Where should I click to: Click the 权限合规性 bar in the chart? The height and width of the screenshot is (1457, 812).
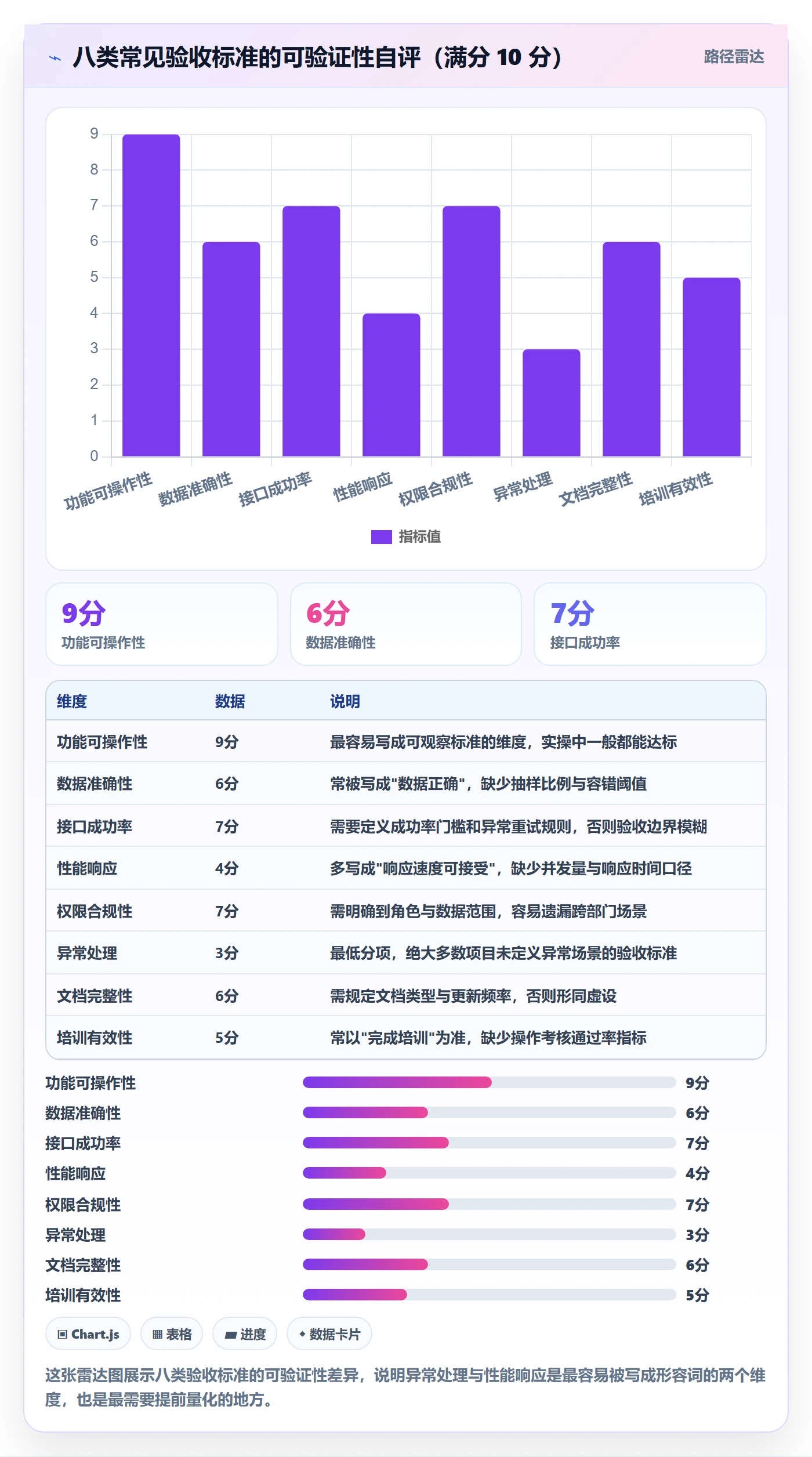tap(472, 331)
